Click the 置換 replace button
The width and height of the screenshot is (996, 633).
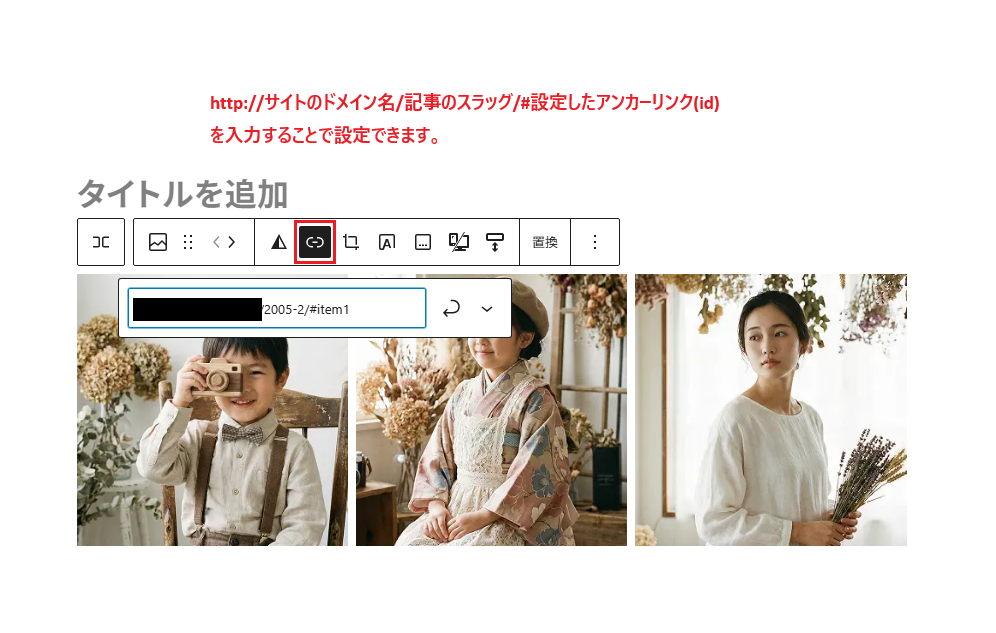coord(545,242)
